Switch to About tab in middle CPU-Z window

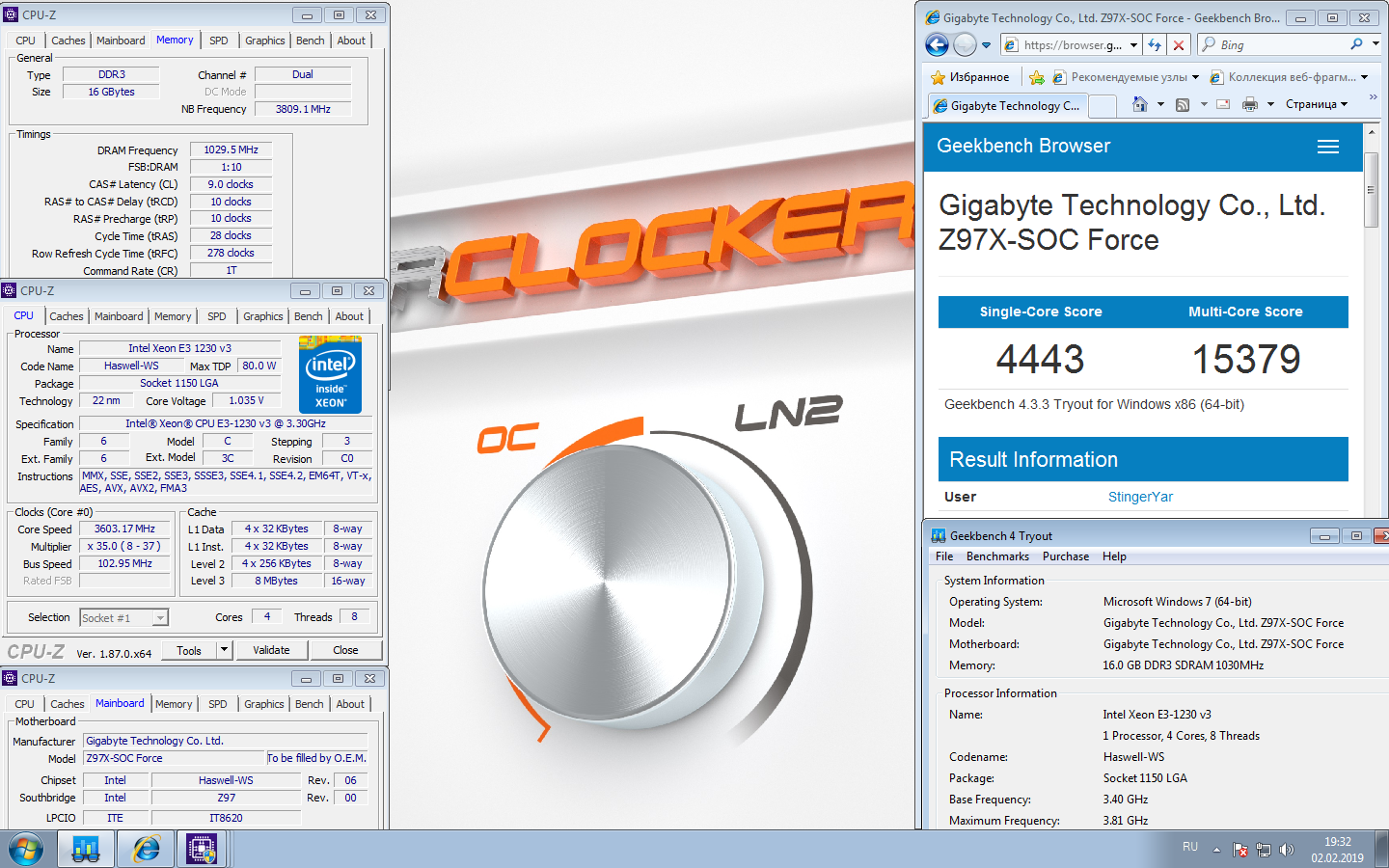tap(349, 316)
